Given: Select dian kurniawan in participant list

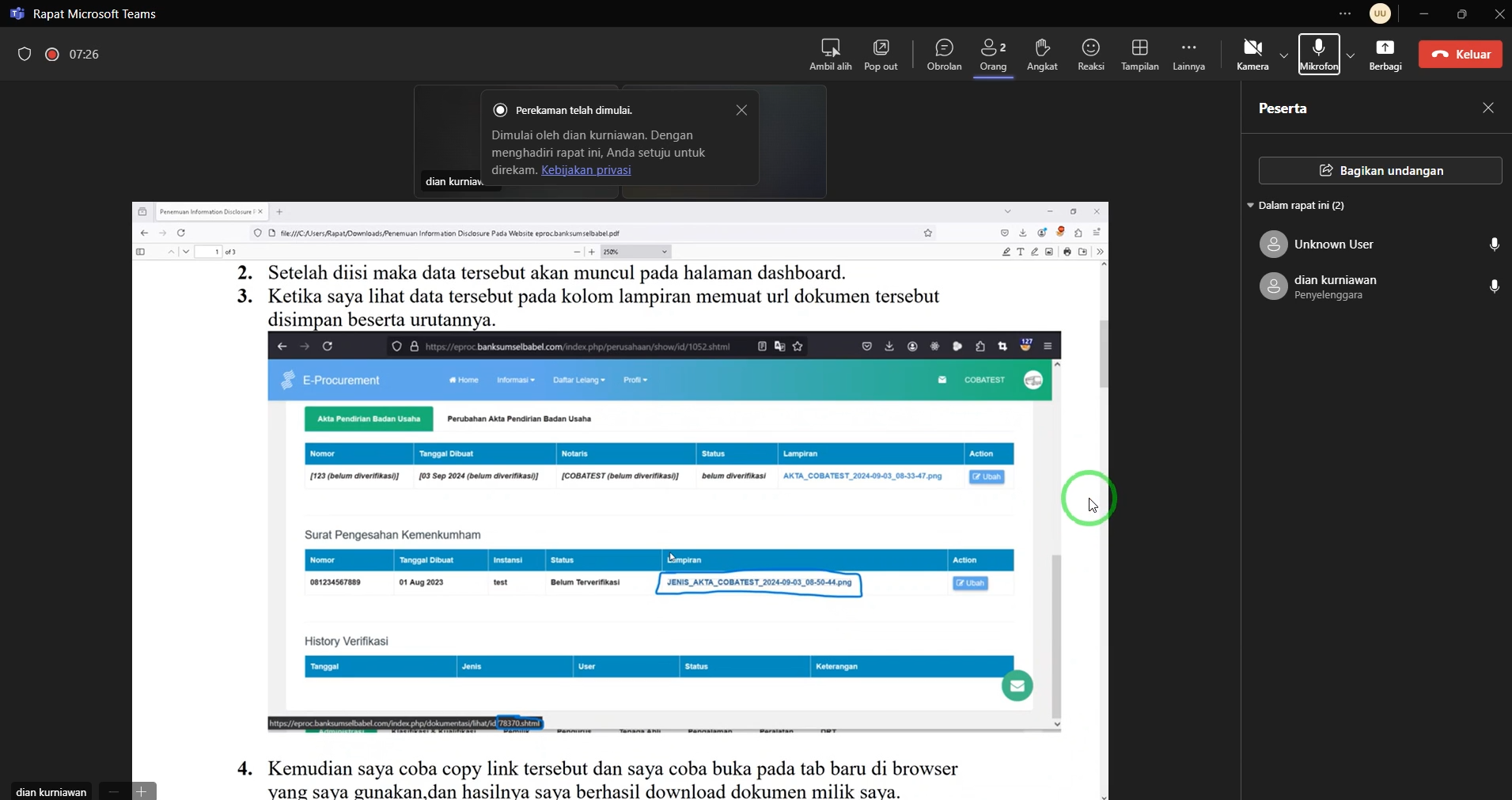Looking at the screenshot, I should pos(1336,286).
